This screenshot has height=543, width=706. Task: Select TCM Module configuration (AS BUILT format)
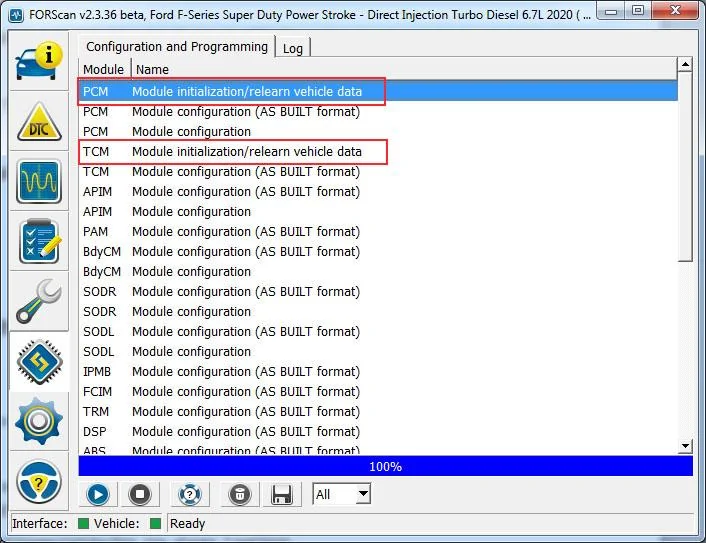pos(378,172)
